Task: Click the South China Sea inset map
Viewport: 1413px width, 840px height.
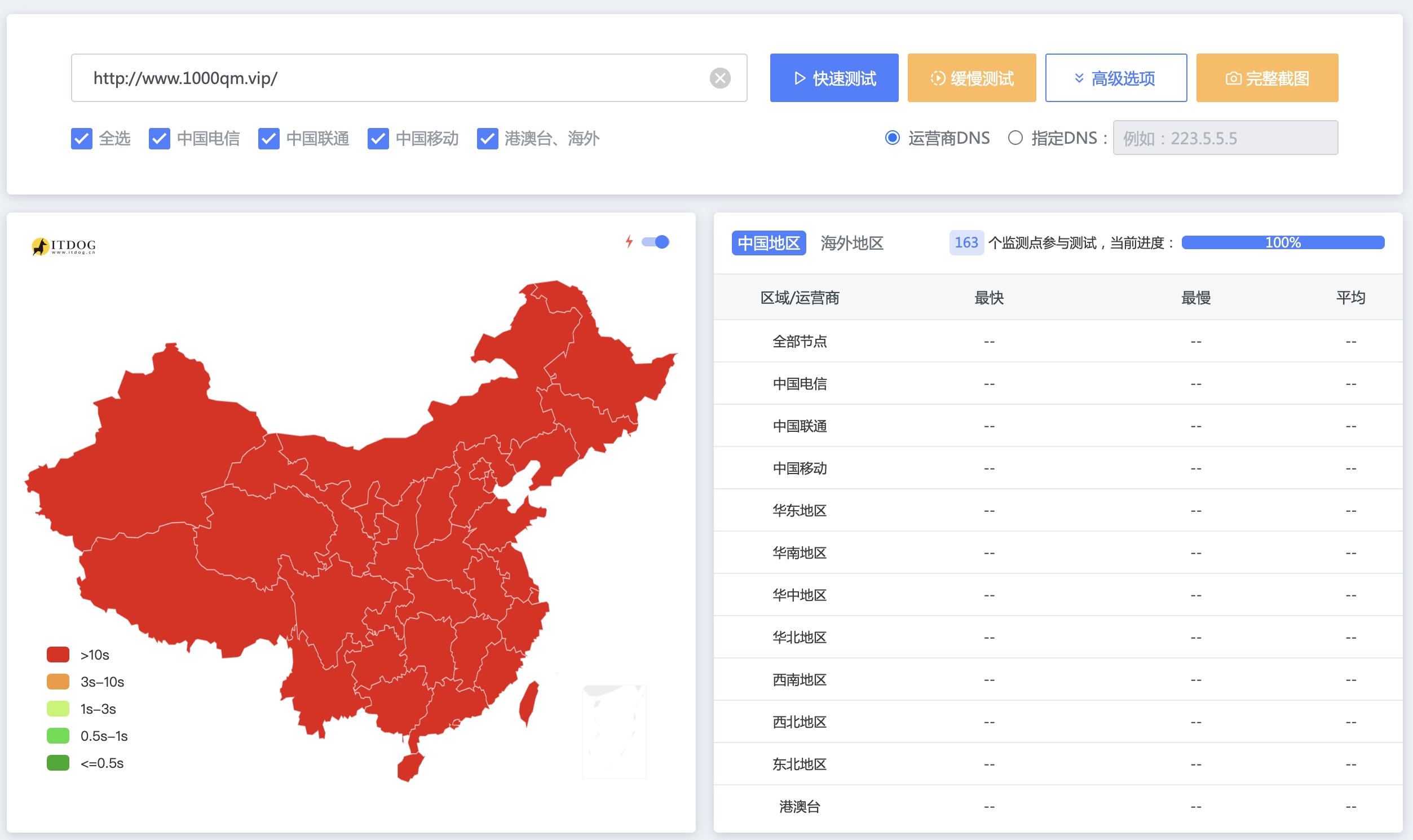Action: click(x=614, y=731)
